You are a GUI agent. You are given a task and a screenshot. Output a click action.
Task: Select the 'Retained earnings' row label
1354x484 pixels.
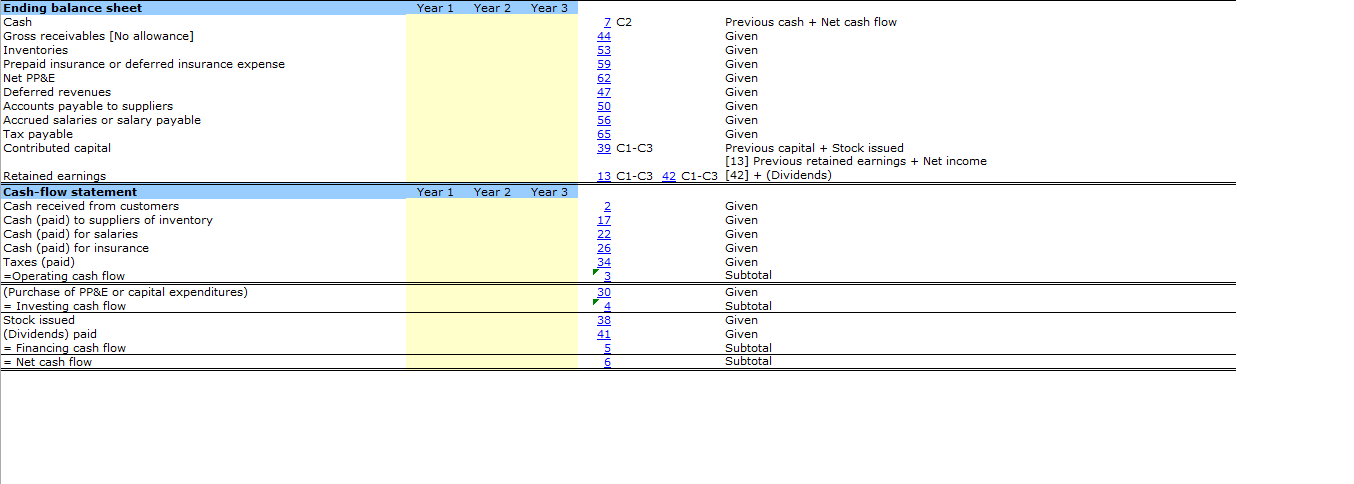pyautogui.click(x=54, y=176)
